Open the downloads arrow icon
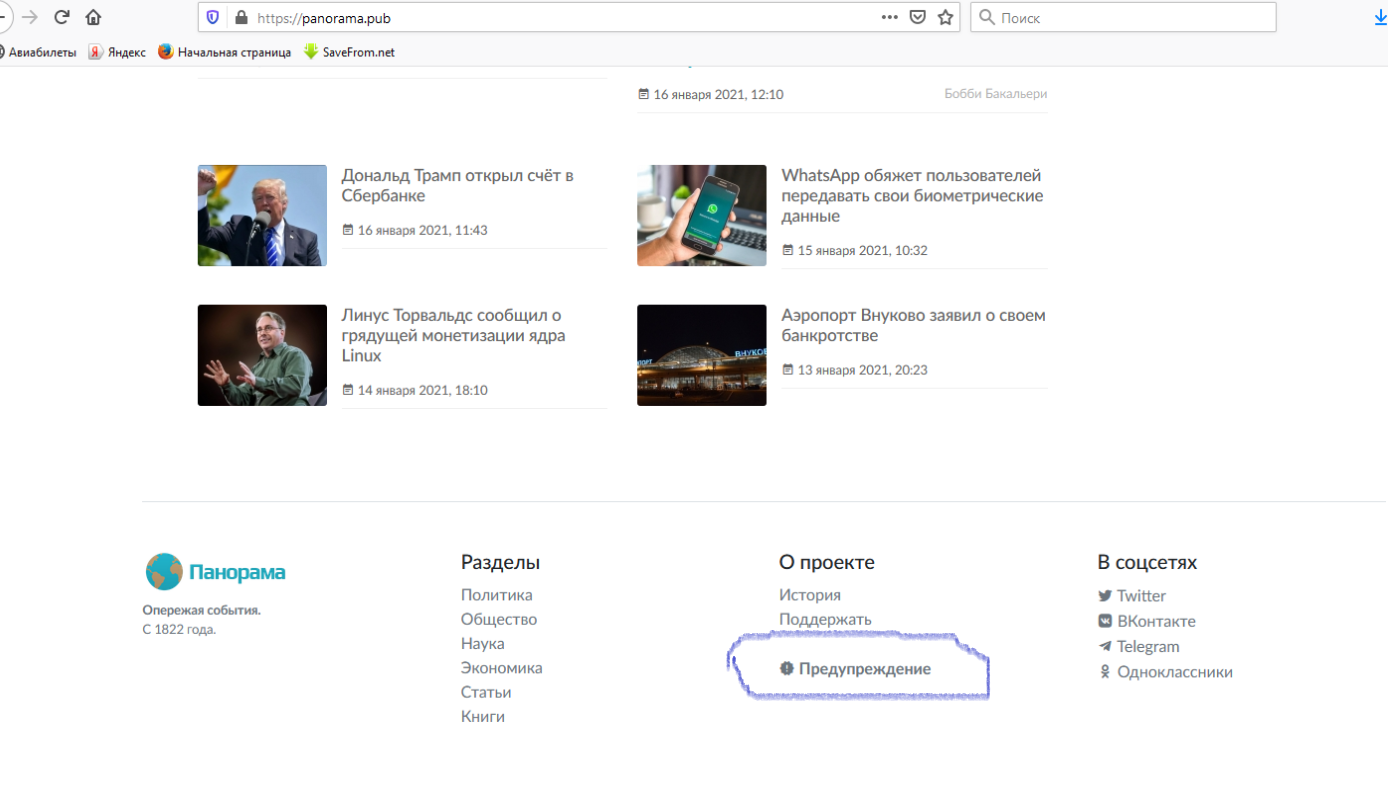The image size is (1388, 806). coord(1380,17)
